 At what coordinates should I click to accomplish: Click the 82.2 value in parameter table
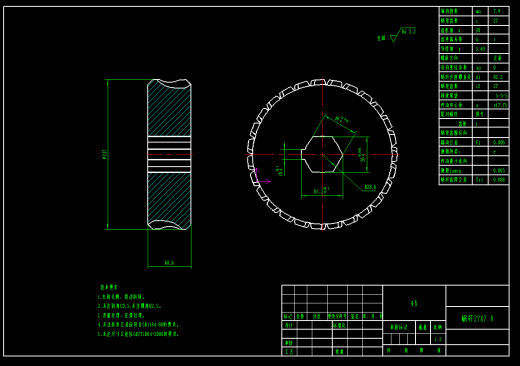coord(498,77)
